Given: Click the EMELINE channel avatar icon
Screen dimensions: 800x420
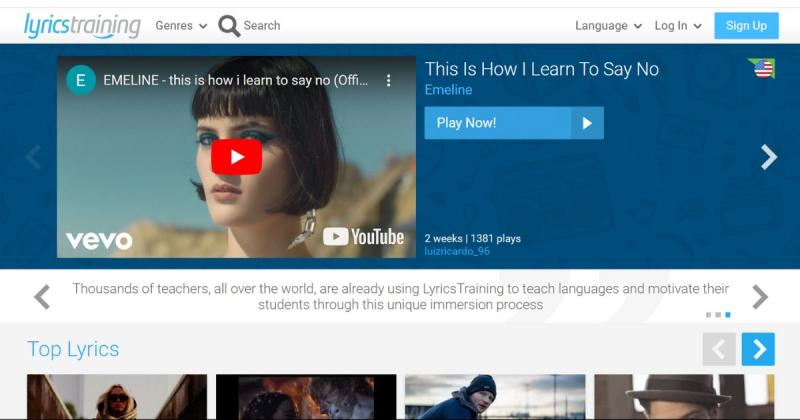Looking at the screenshot, I should 81,80.
